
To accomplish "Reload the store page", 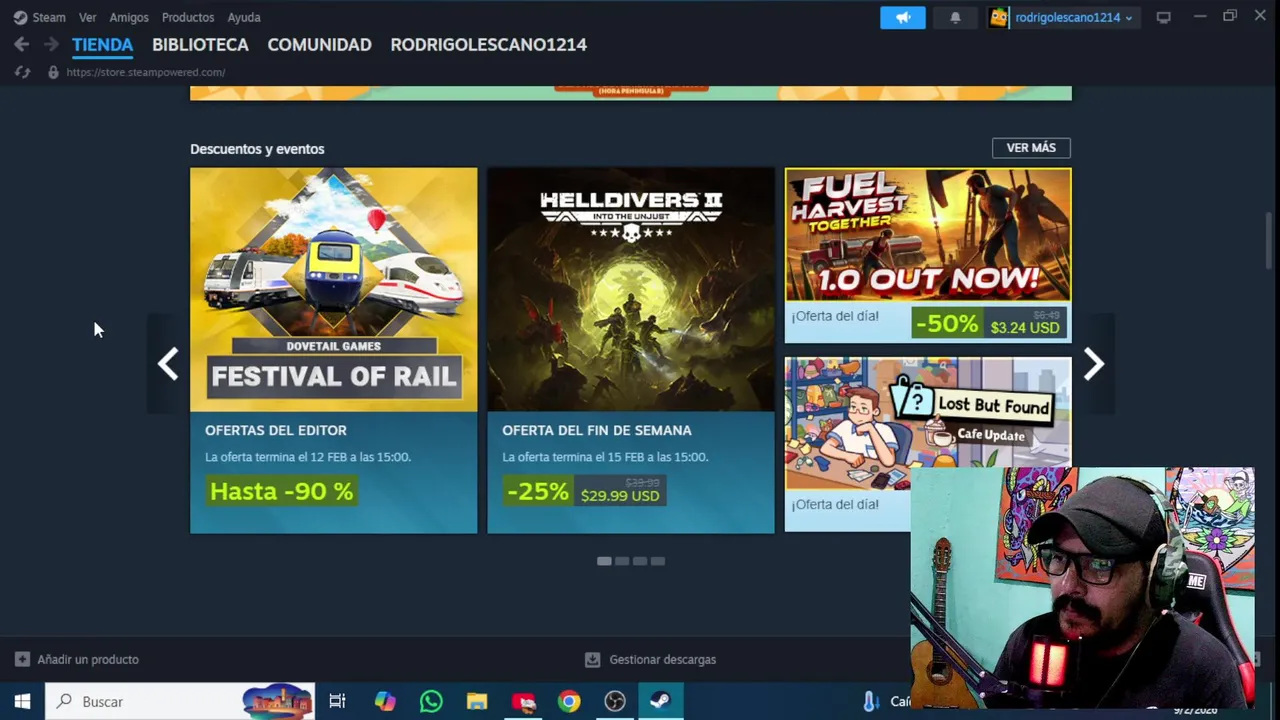I will 22,72.
